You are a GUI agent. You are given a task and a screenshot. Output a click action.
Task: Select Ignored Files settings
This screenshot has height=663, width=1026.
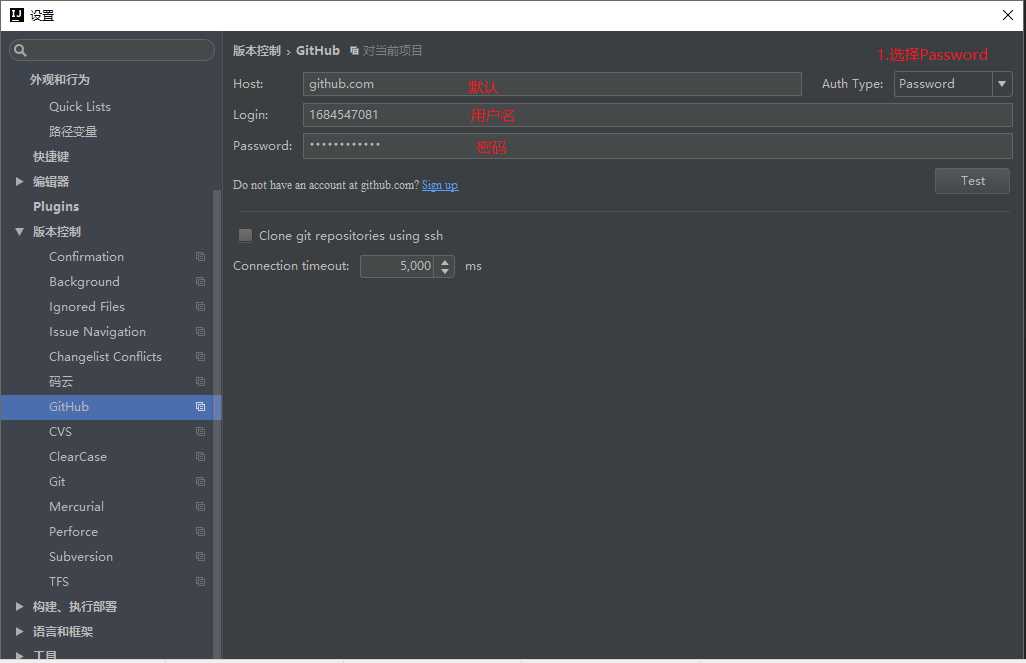point(87,306)
